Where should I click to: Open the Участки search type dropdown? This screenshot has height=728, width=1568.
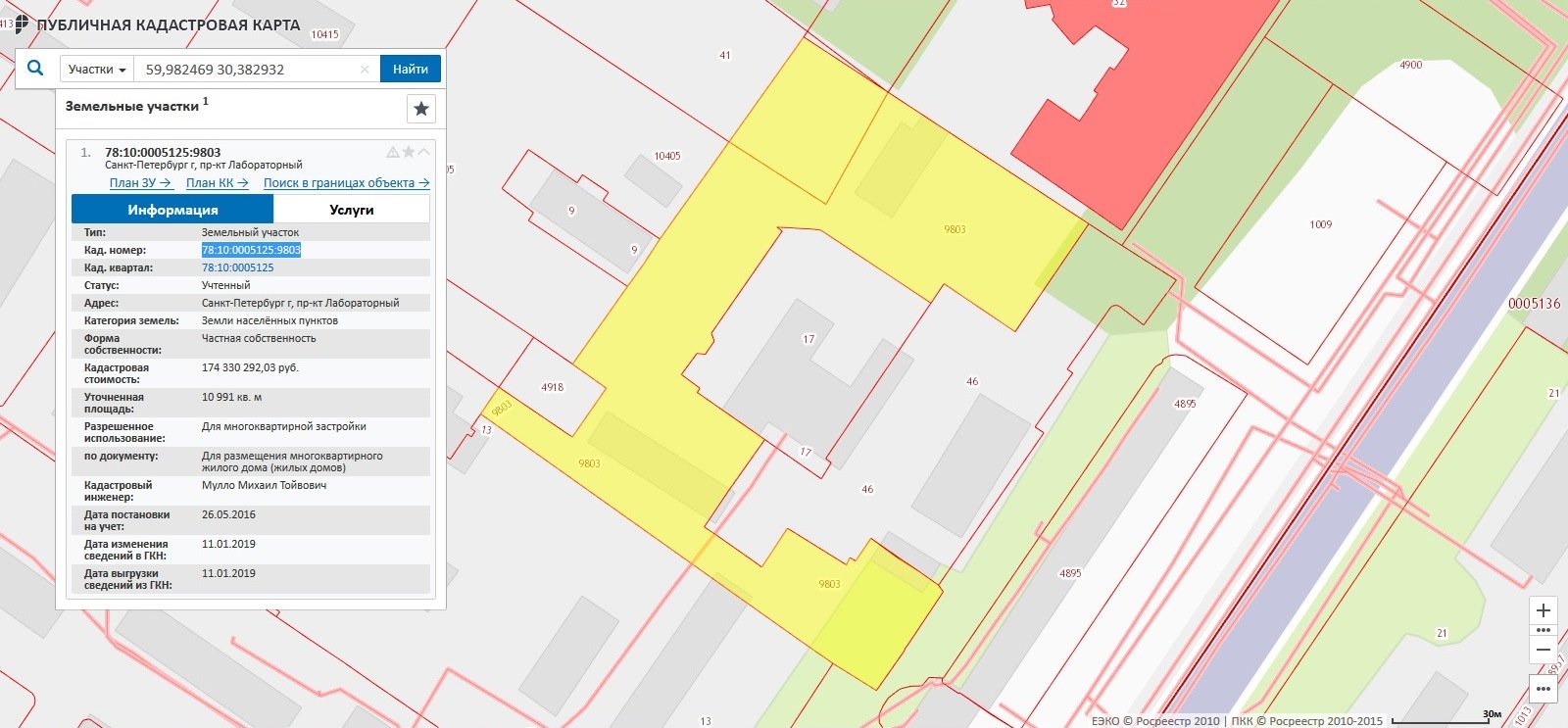click(x=97, y=70)
